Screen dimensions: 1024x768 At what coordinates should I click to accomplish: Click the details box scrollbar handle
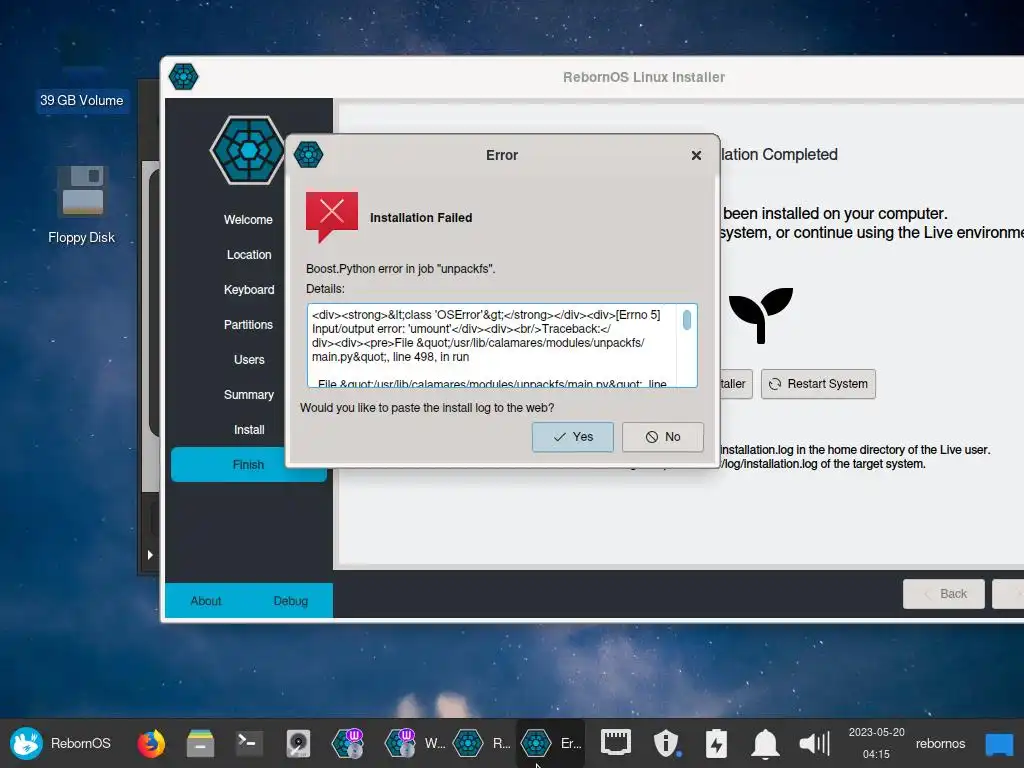coord(686,320)
